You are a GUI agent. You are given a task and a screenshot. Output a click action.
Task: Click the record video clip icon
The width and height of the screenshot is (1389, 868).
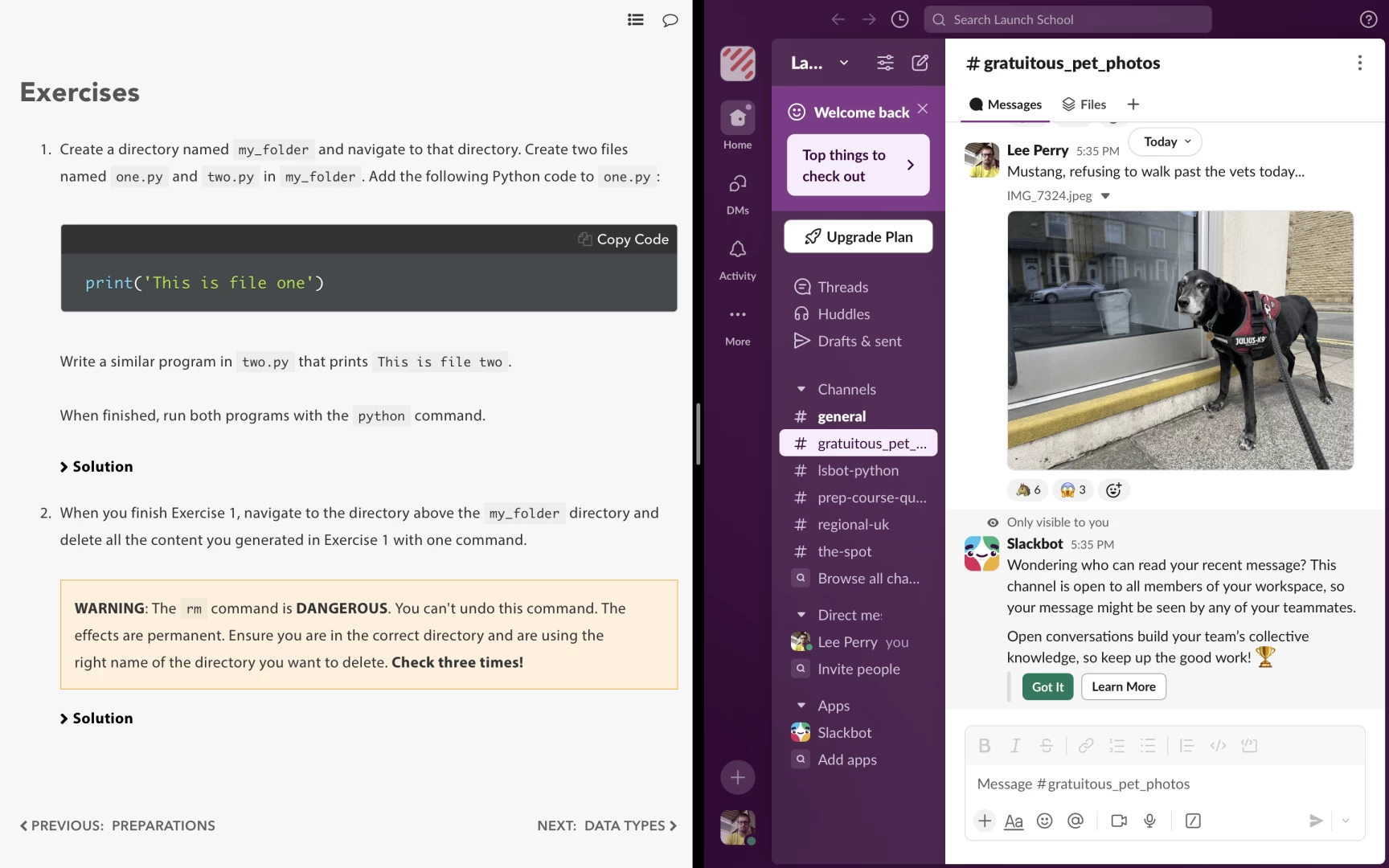tap(1118, 821)
